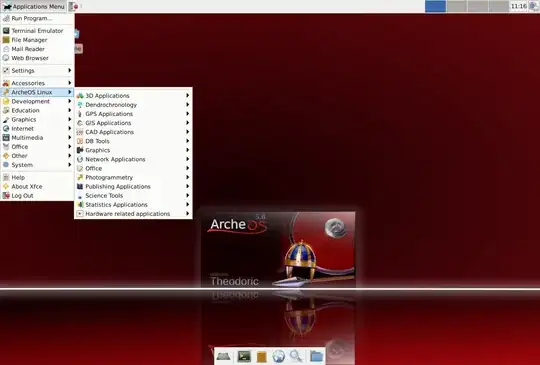Expand the 3D Applications submenu arrow

tap(188, 95)
